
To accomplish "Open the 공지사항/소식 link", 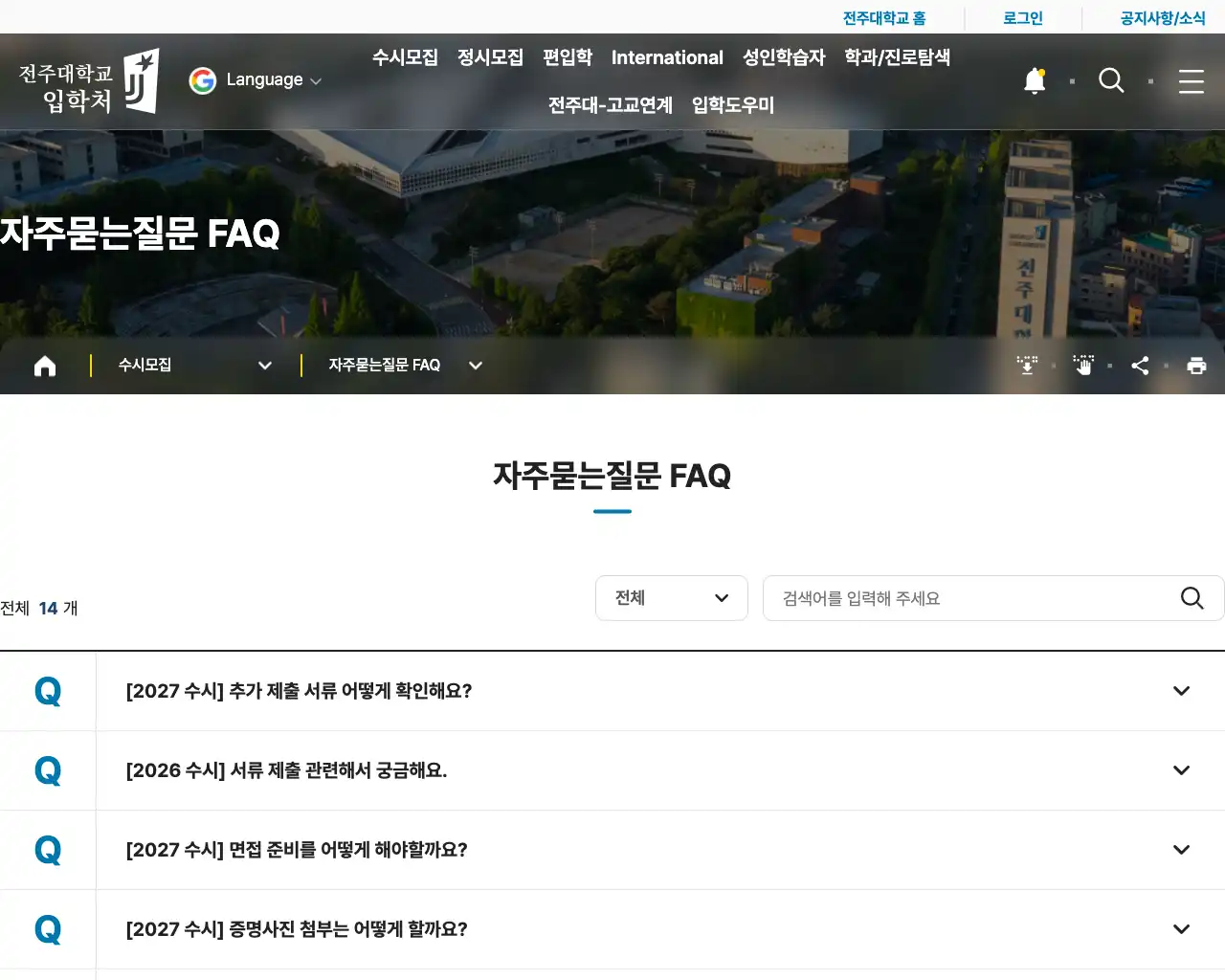I will click(x=1163, y=18).
